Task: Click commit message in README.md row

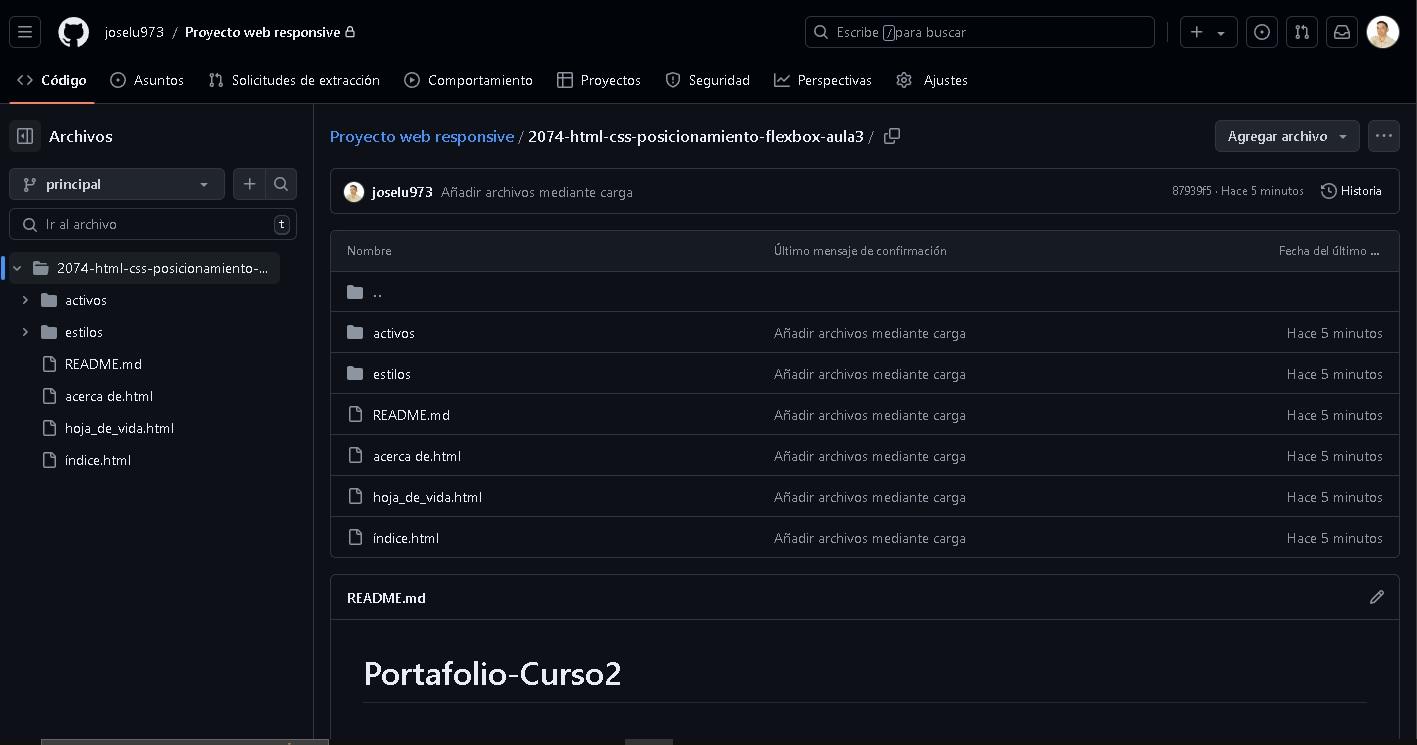Action: coord(870,415)
